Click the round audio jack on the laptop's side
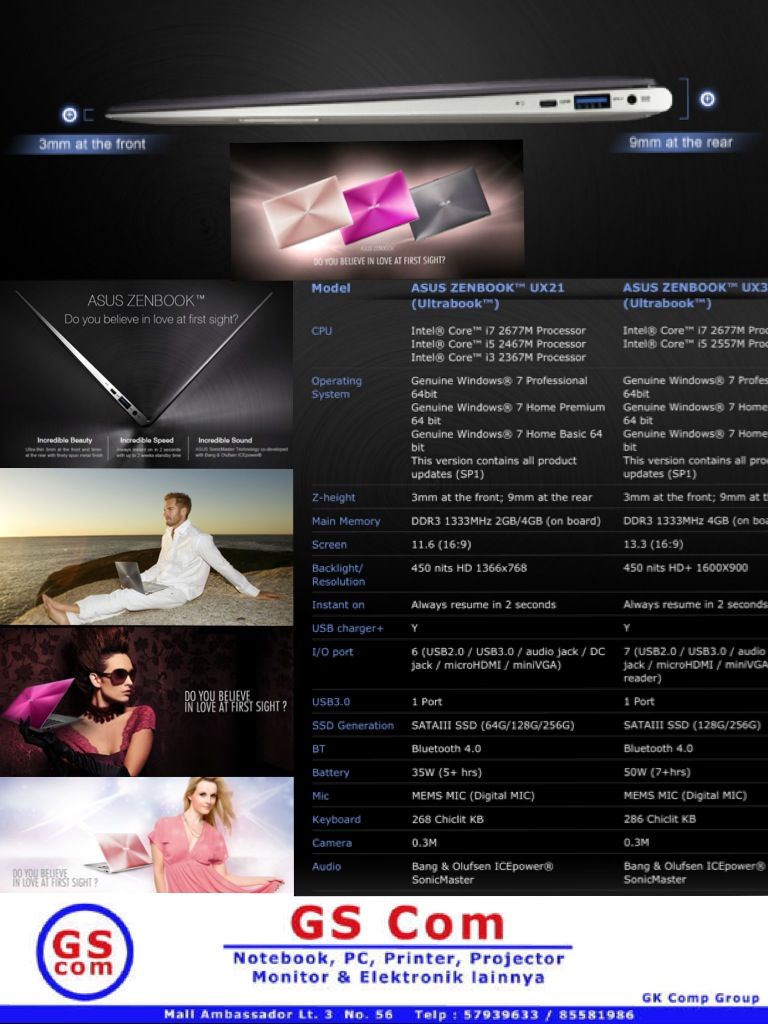 tap(632, 100)
